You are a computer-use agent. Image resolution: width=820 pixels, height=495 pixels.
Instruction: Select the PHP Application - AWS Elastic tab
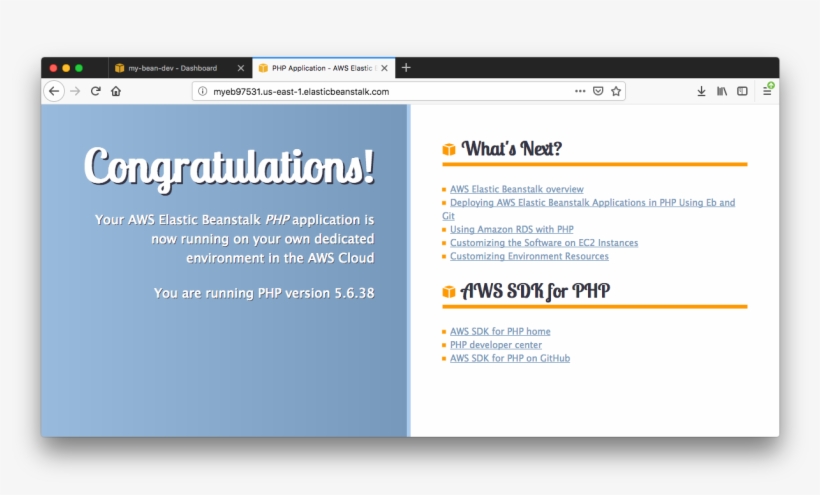coord(323,68)
